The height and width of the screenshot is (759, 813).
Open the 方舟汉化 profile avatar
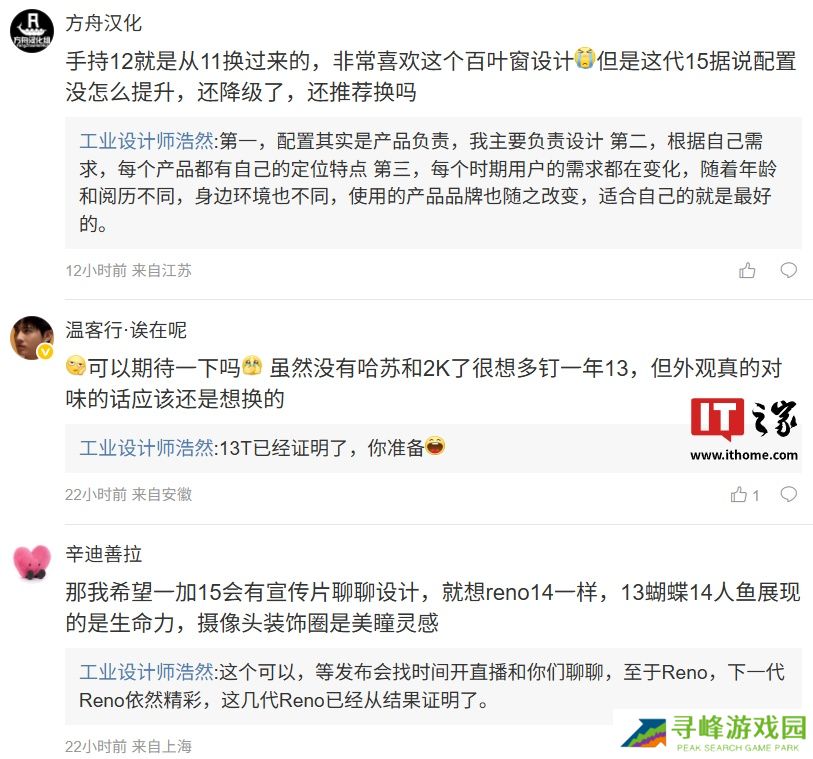(x=32, y=31)
